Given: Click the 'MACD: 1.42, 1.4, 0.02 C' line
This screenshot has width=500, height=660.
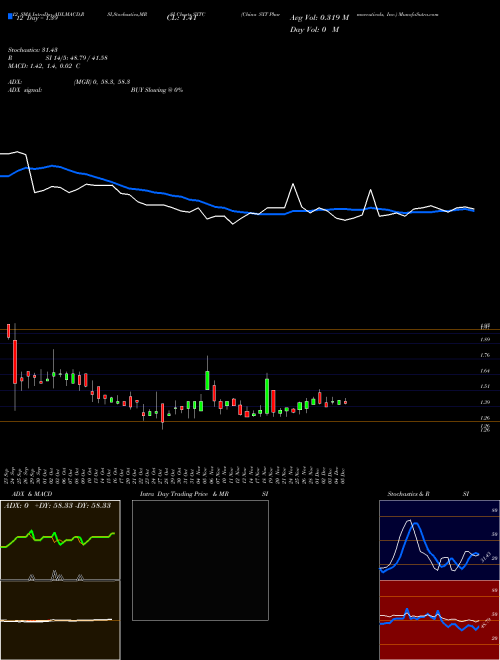Looking at the screenshot, I should [44, 66].
